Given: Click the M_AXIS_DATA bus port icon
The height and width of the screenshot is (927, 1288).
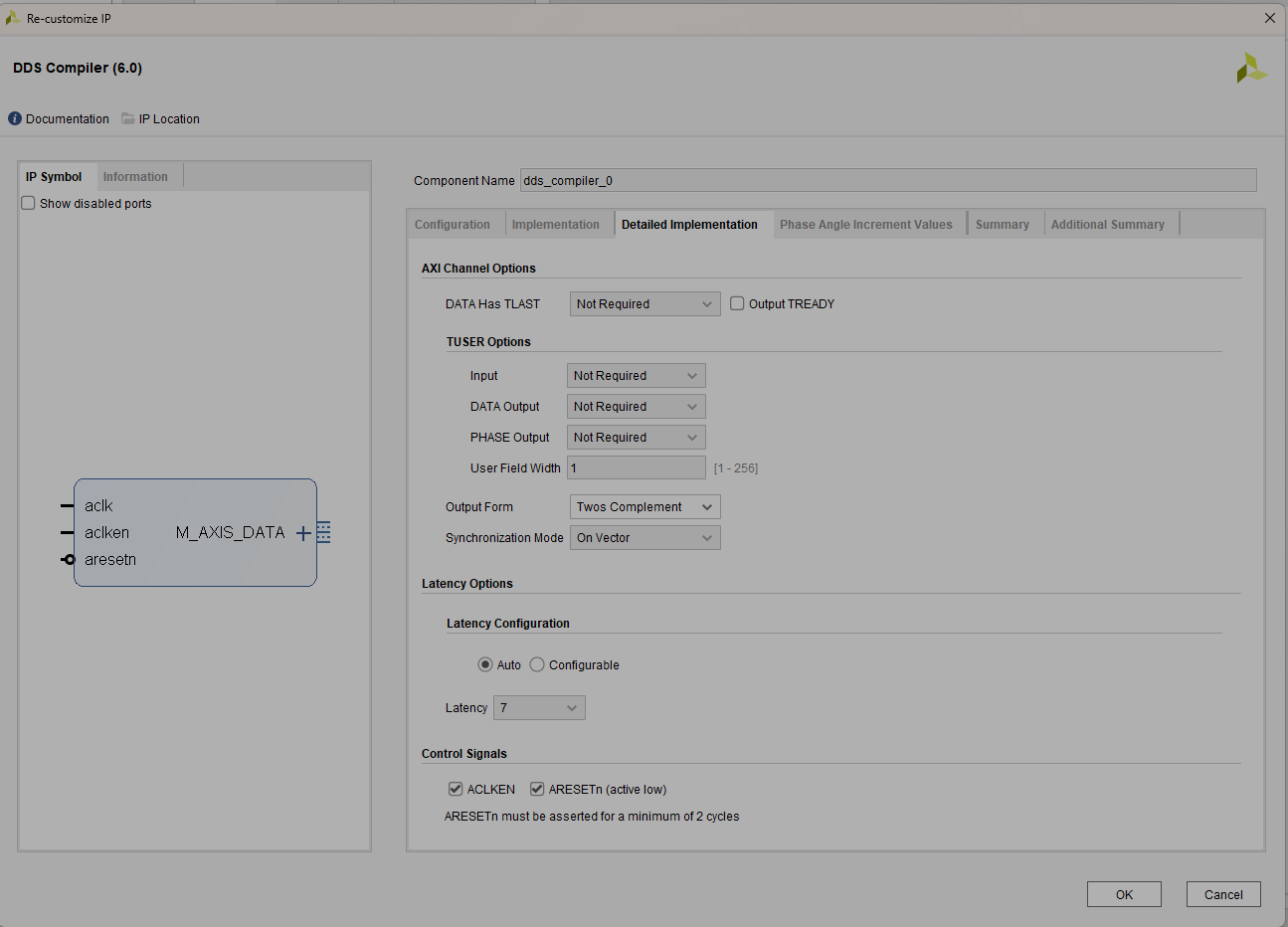Looking at the screenshot, I should coord(323,533).
